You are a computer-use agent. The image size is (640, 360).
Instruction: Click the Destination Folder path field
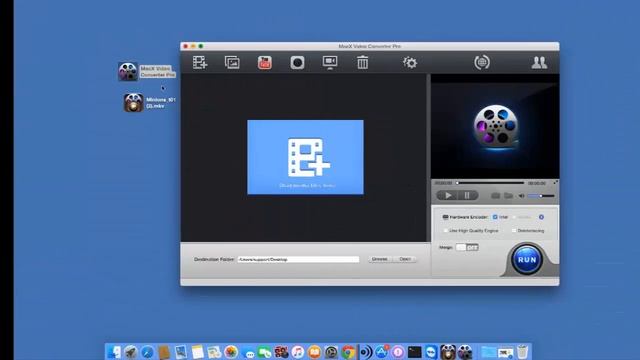point(298,259)
